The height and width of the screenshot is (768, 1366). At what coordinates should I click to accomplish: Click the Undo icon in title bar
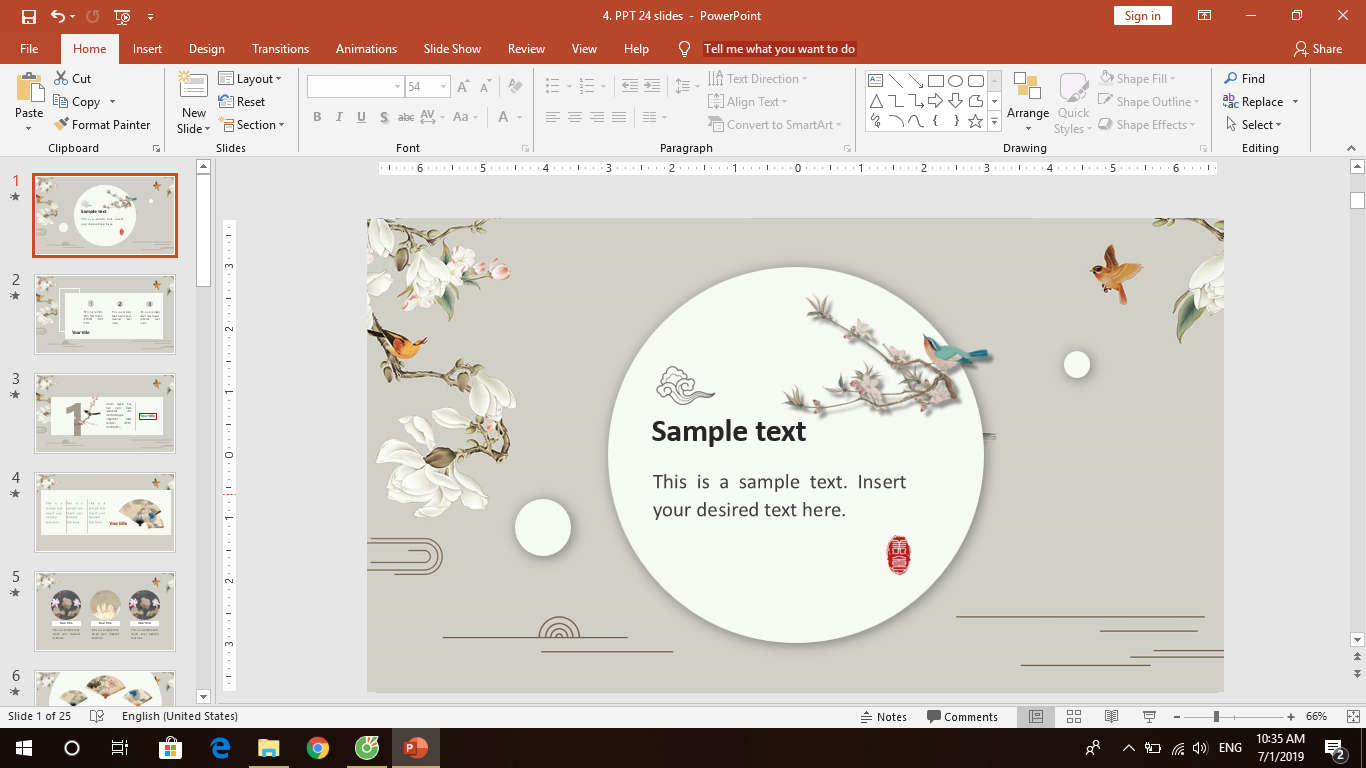(58, 16)
